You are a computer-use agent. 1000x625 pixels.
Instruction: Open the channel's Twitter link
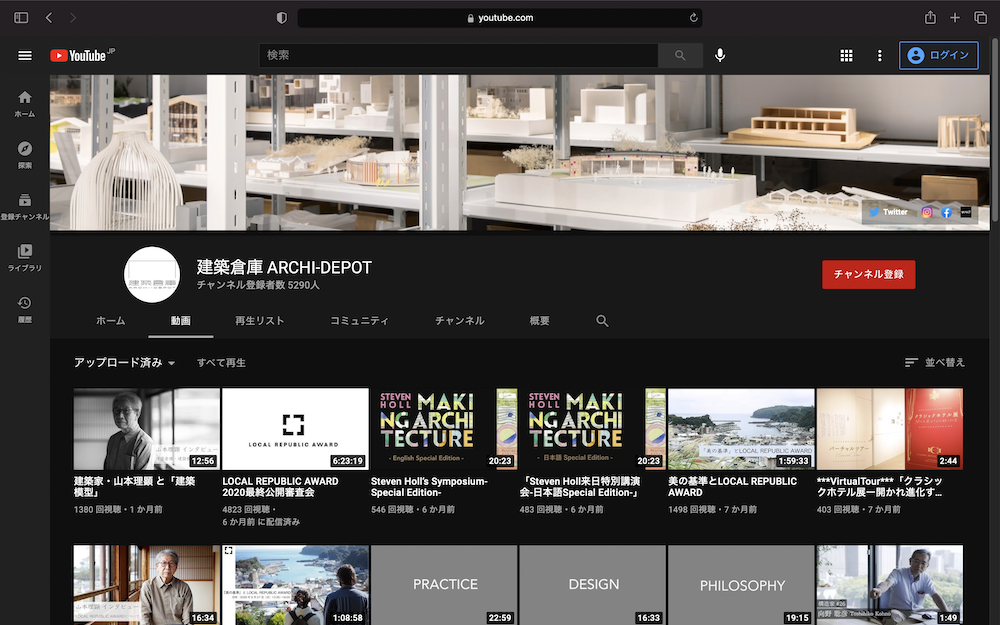point(888,212)
